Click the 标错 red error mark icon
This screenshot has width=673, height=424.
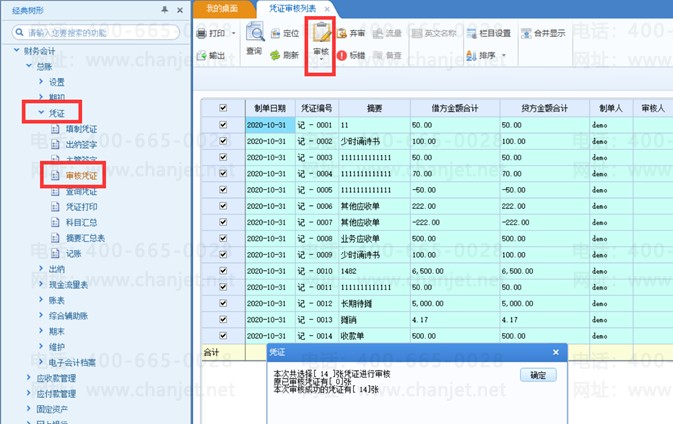pos(342,55)
